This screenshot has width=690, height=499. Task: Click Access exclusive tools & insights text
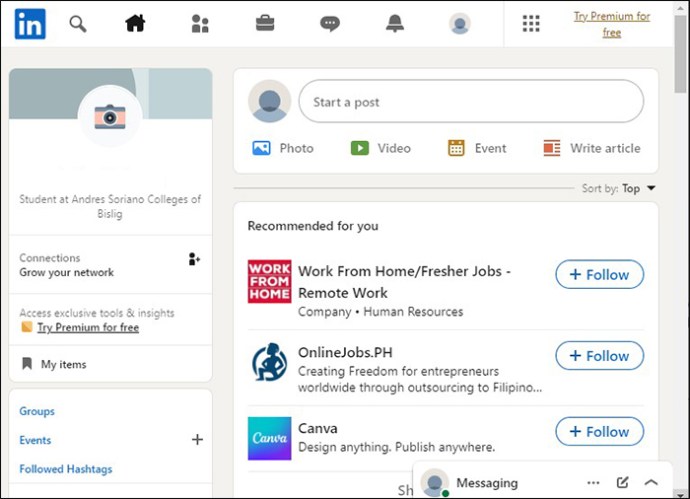point(97,313)
